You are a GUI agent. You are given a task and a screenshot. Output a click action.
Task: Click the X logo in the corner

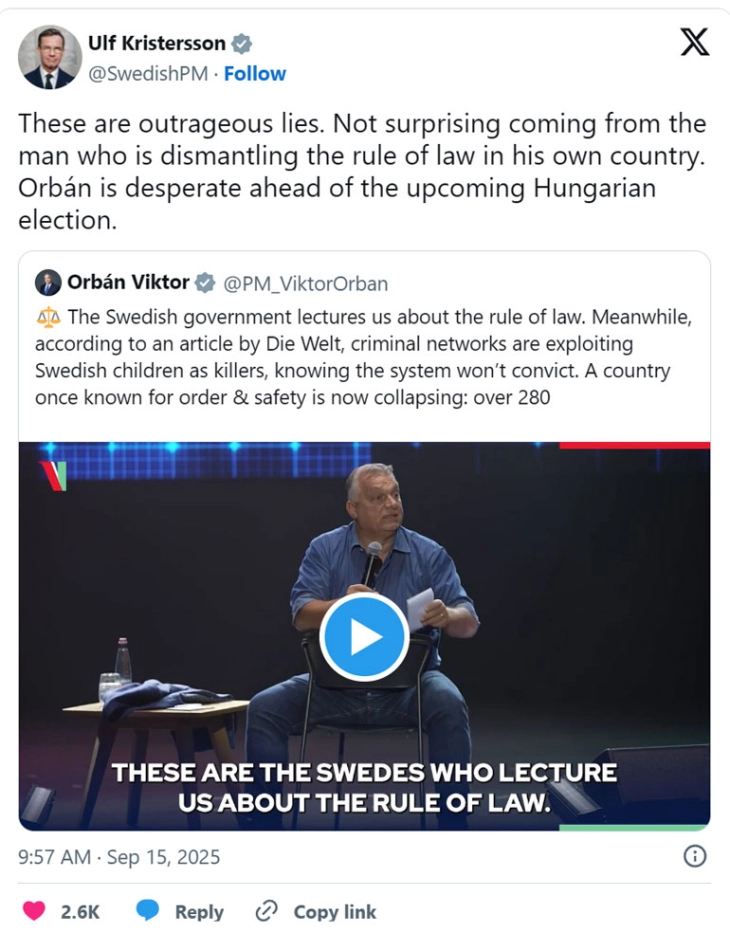pyautogui.click(x=694, y=42)
